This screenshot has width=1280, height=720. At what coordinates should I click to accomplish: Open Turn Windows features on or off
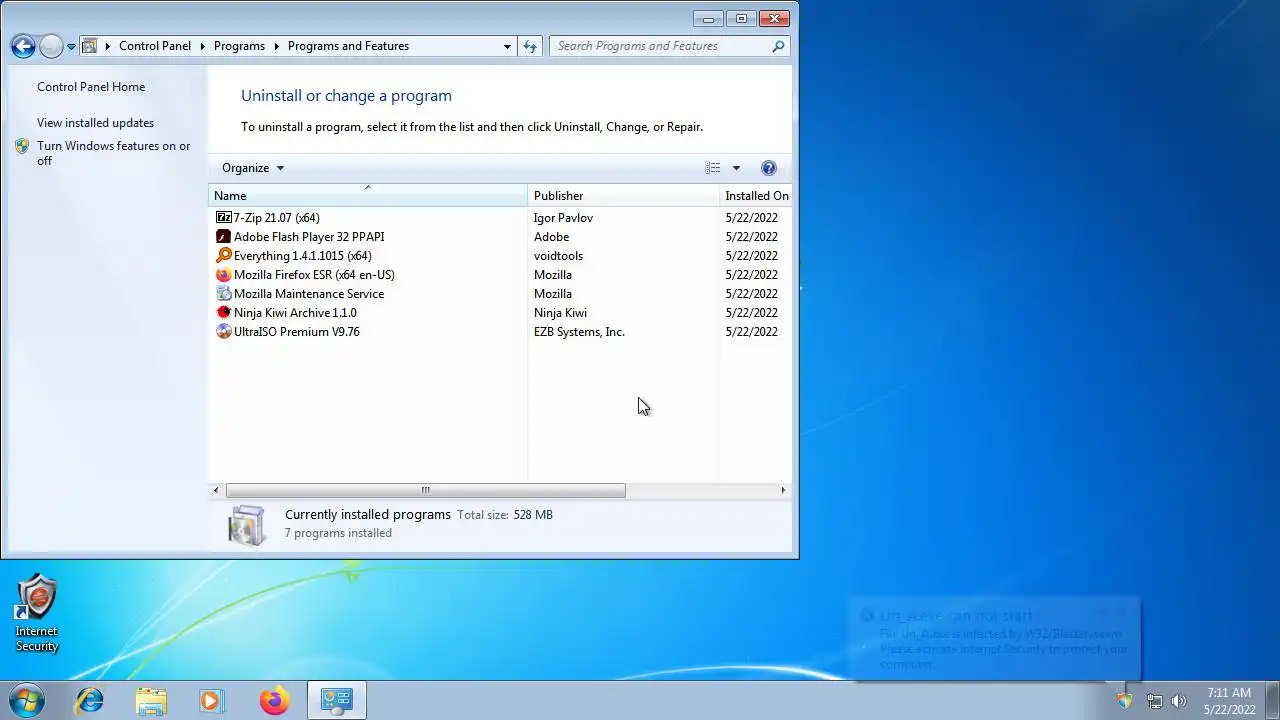(x=113, y=153)
